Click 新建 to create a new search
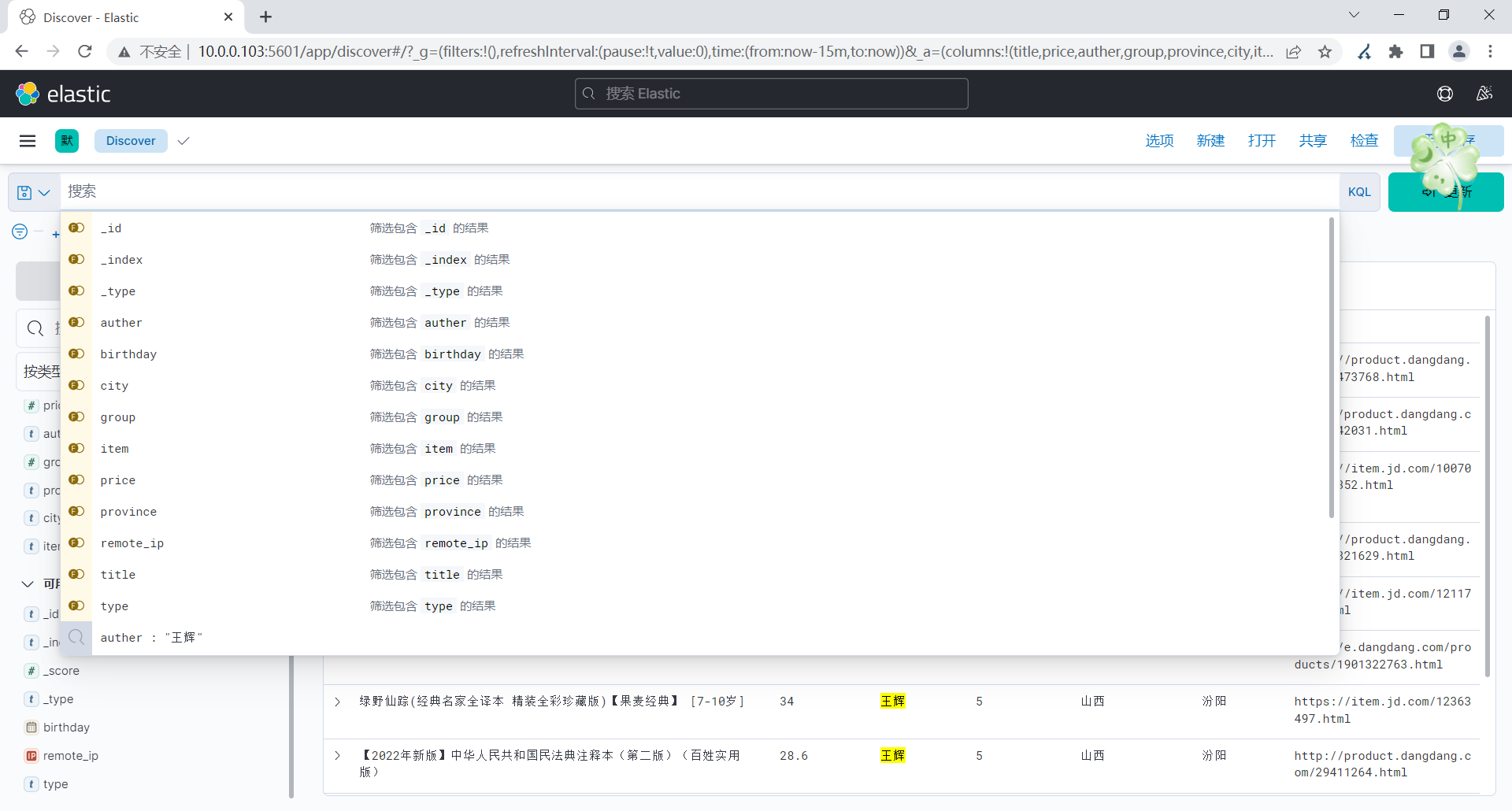 [1210, 141]
